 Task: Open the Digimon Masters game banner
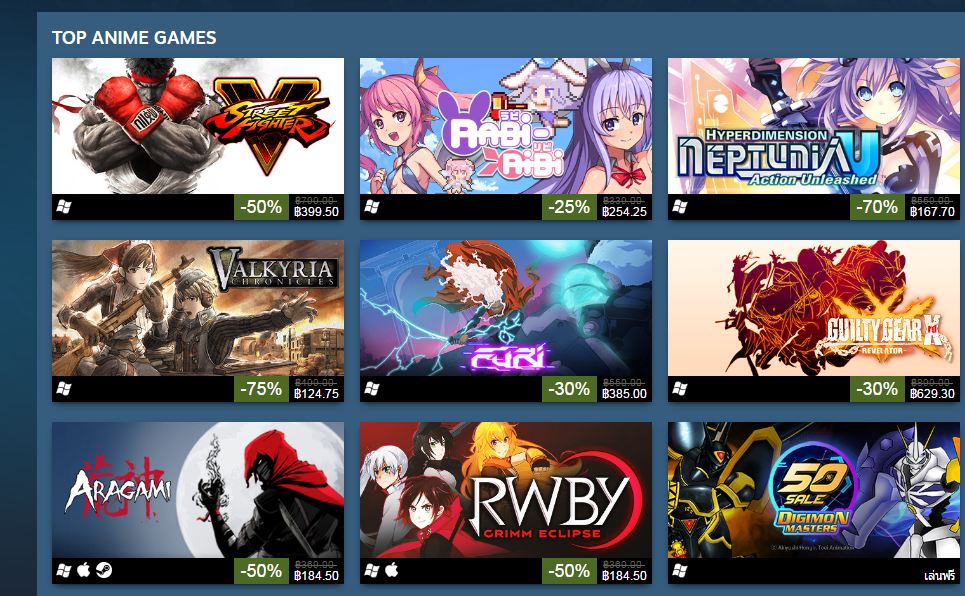[x=814, y=490]
